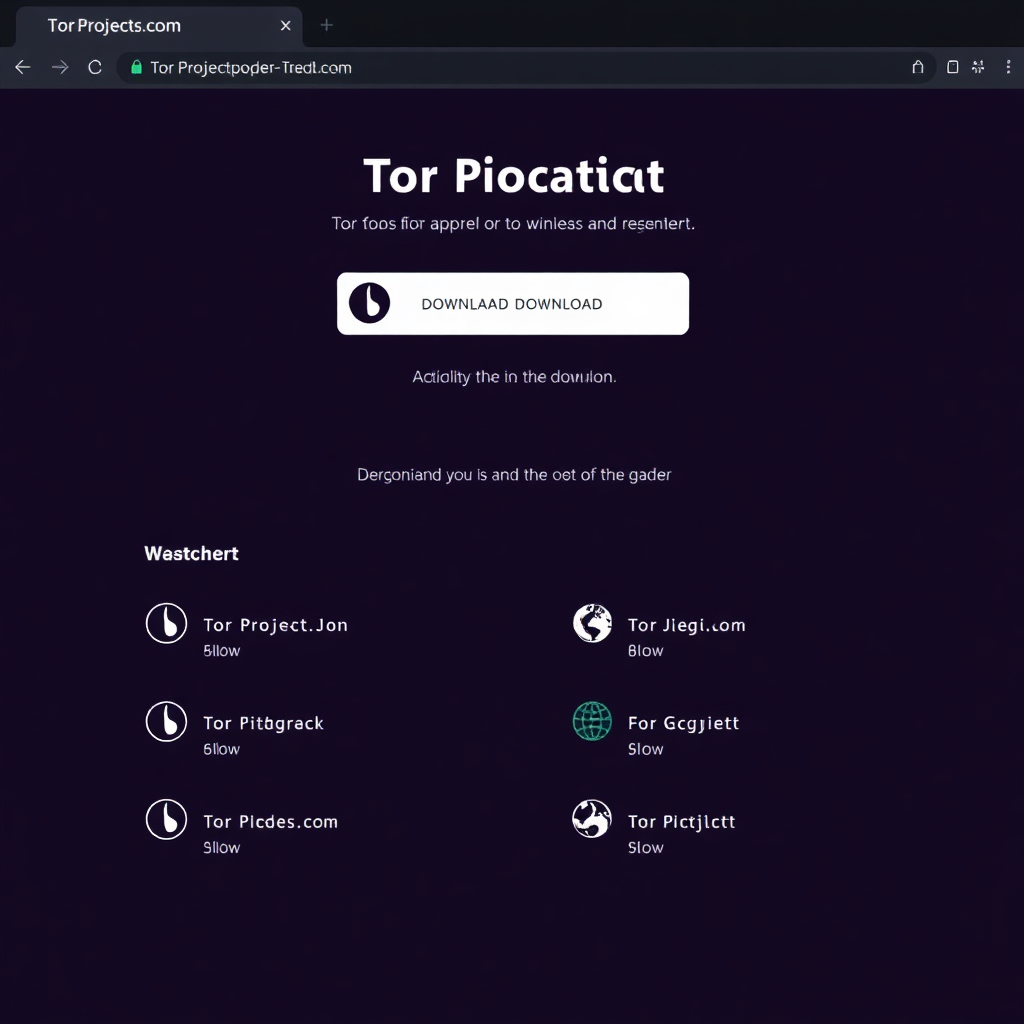Click 'Dergoniand you is and the oet' text
The width and height of the screenshot is (1024, 1024).
468,475
